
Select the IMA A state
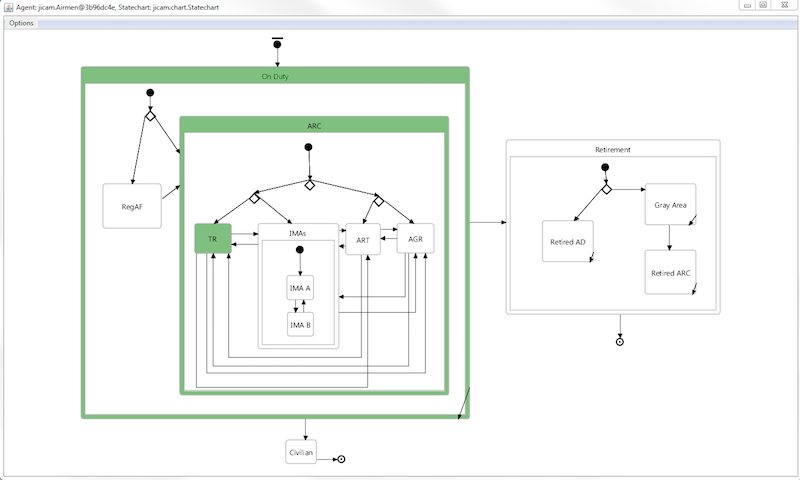(300, 288)
